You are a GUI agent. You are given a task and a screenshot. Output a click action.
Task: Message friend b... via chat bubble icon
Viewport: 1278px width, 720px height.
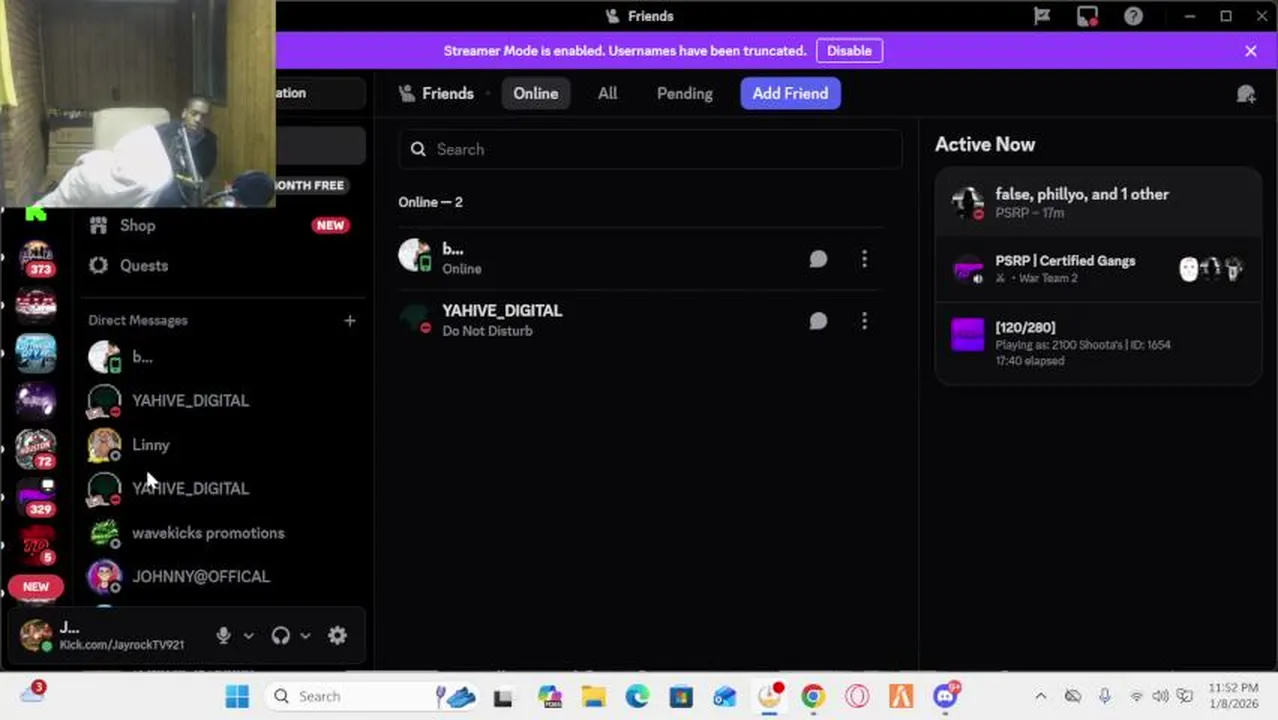click(818, 259)
